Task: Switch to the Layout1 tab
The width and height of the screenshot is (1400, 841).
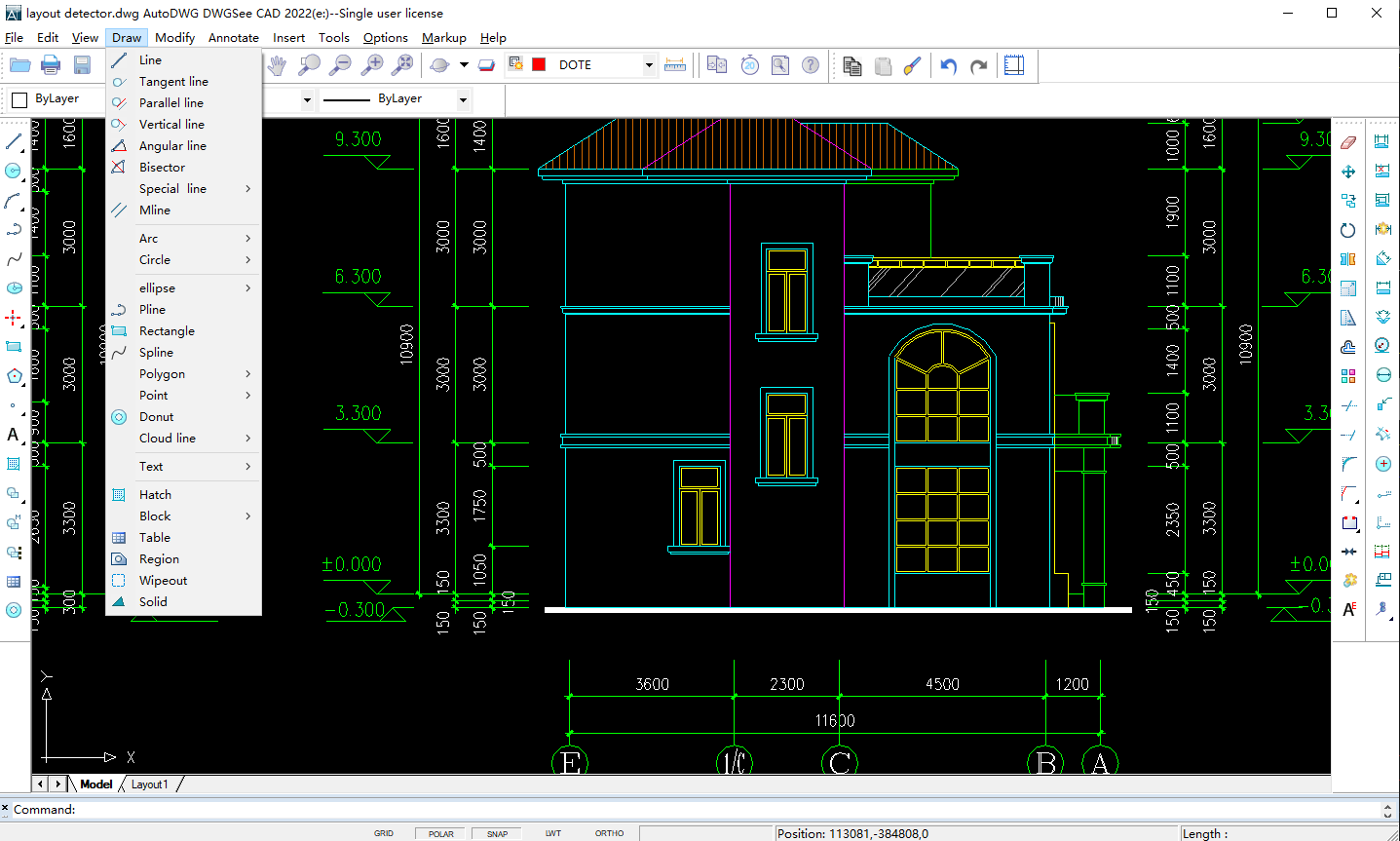Action: (150, 784)
